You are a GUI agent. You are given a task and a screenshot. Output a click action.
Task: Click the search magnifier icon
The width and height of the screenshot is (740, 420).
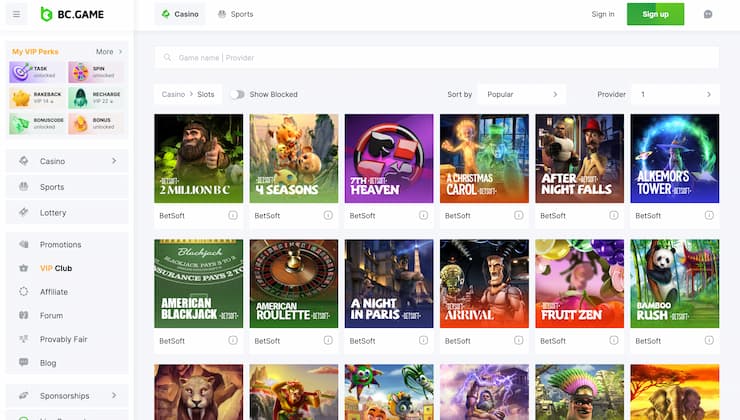(x=167, y=58)
